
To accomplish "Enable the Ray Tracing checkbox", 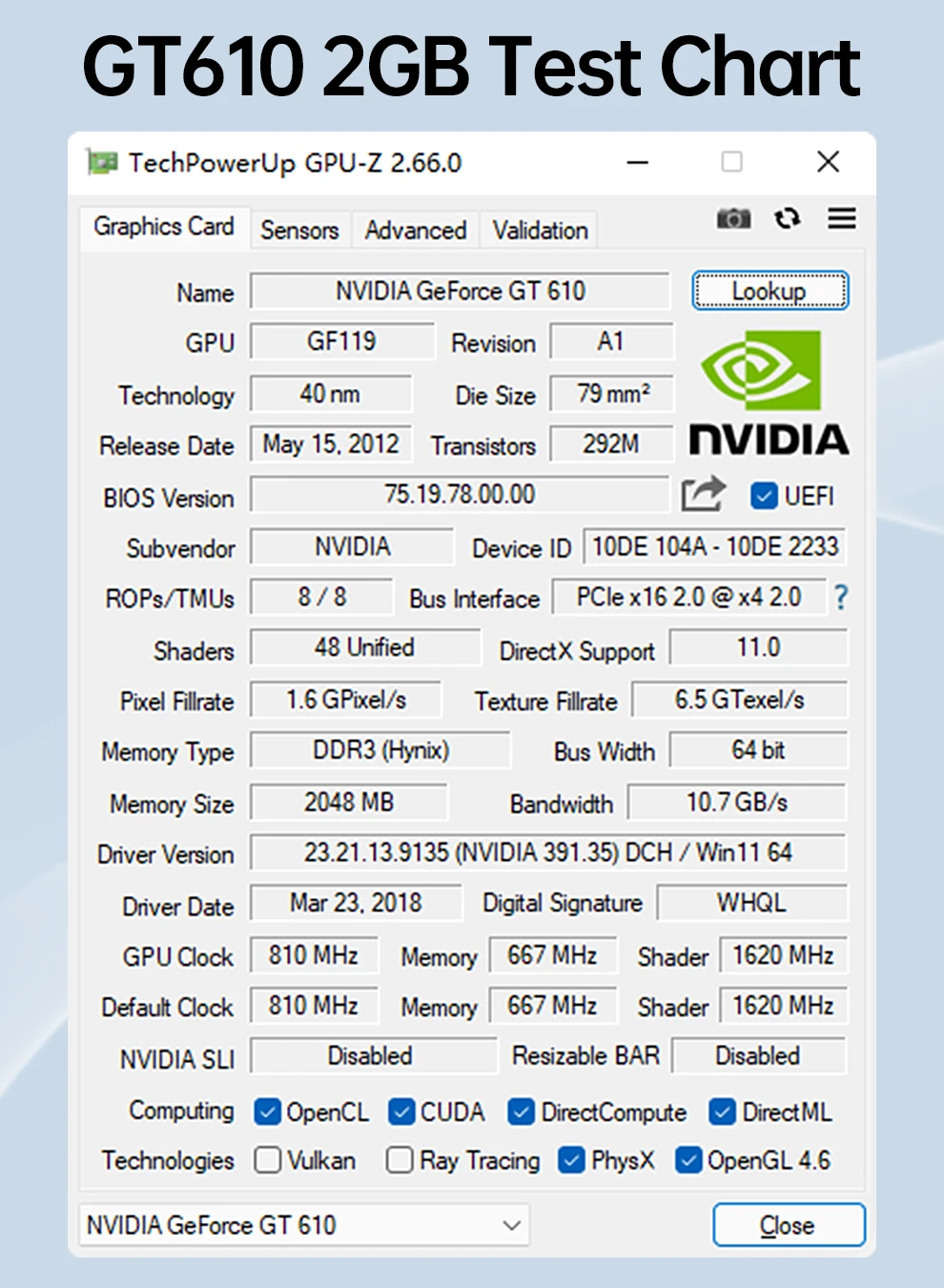I will click(400, 1160).
